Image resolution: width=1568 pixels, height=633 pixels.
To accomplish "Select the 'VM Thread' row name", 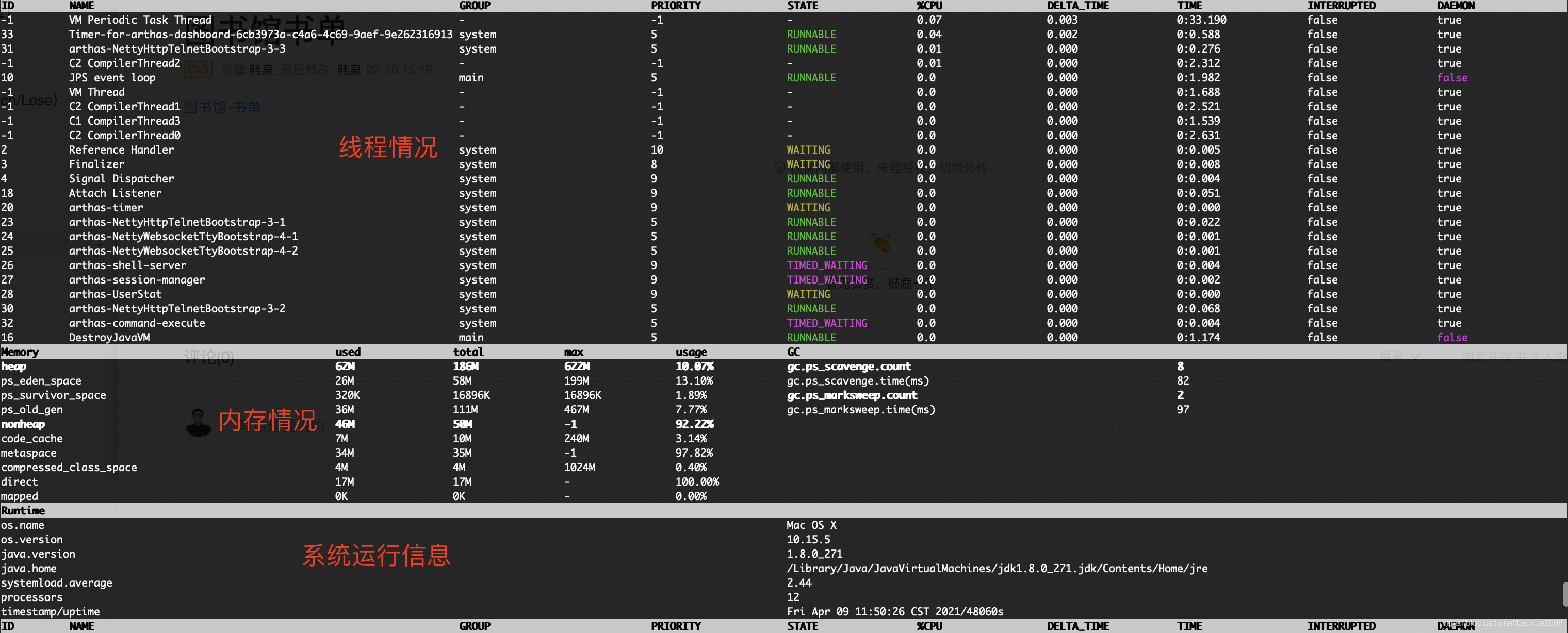I will click(97, 92).
